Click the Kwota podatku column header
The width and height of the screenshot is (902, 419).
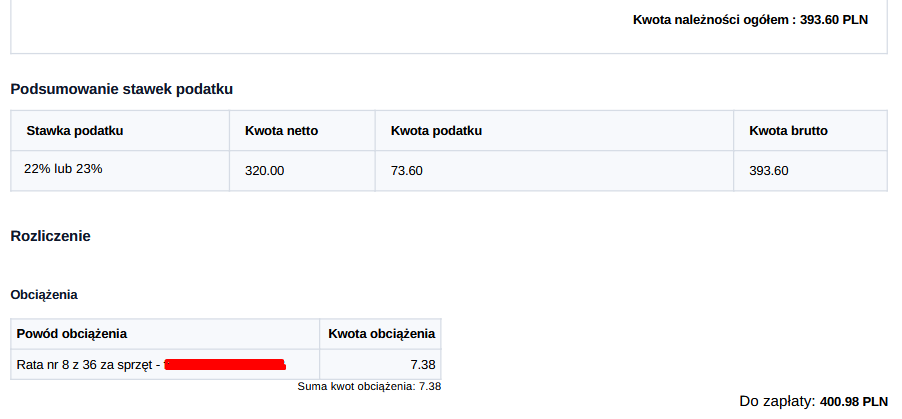(436, 130)
